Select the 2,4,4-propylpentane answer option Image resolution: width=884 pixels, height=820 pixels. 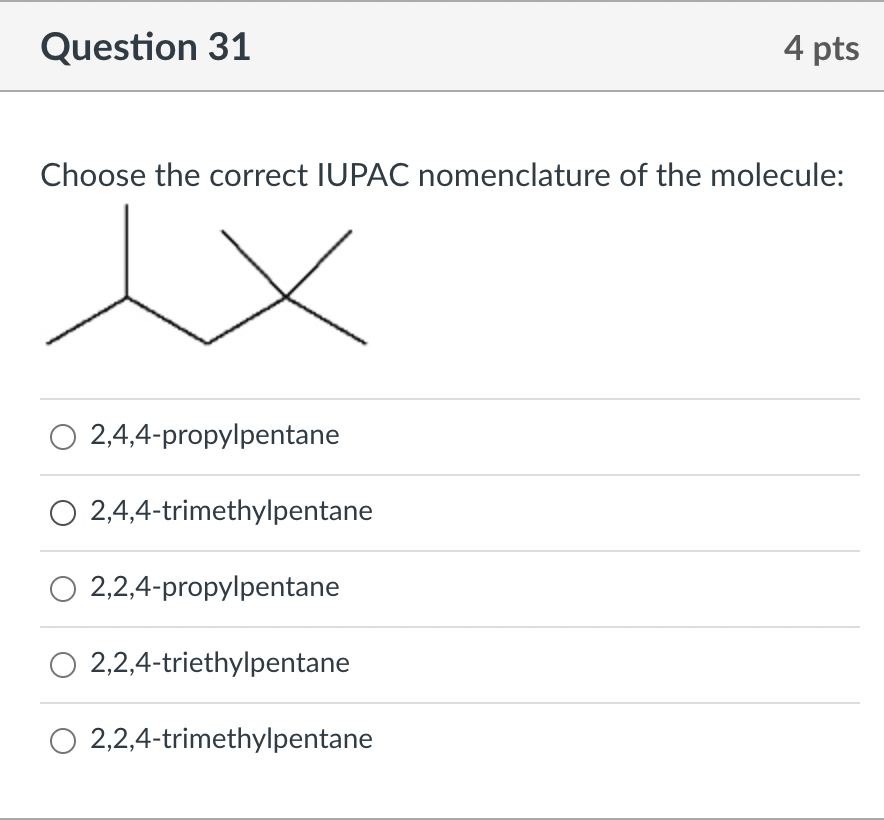[63, 436]
